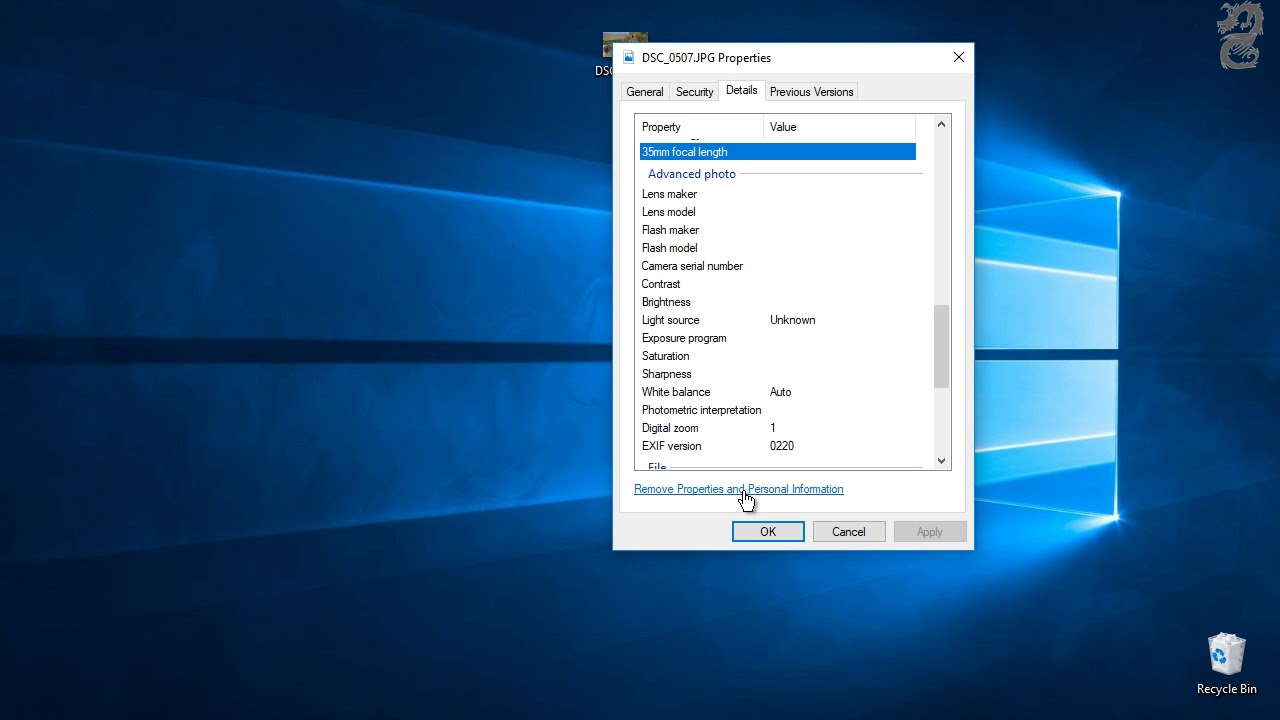
Task: Select the Details tab
Action: click(741, 90)
